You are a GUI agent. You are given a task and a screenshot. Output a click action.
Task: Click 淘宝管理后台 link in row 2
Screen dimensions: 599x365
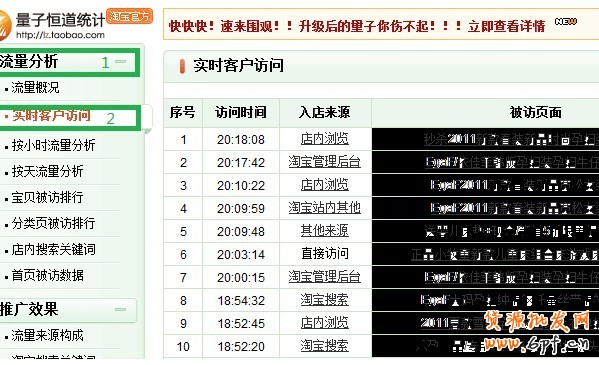pos(325,162)
